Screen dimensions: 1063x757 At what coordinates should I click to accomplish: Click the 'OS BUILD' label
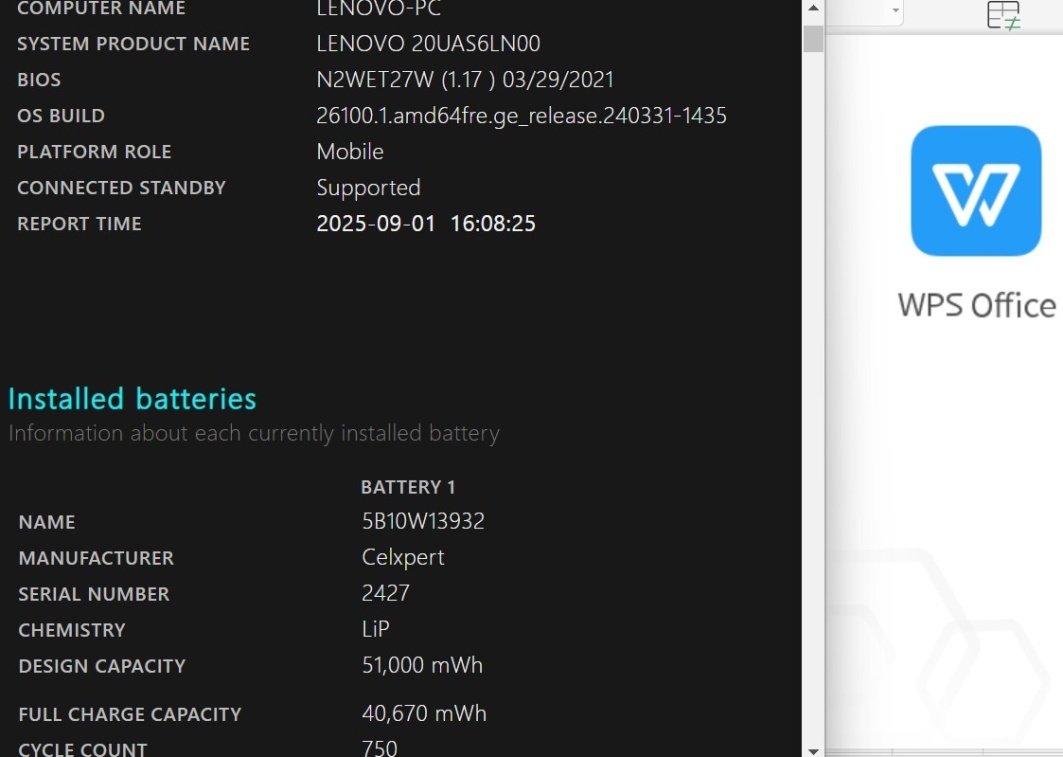point(61,116)
